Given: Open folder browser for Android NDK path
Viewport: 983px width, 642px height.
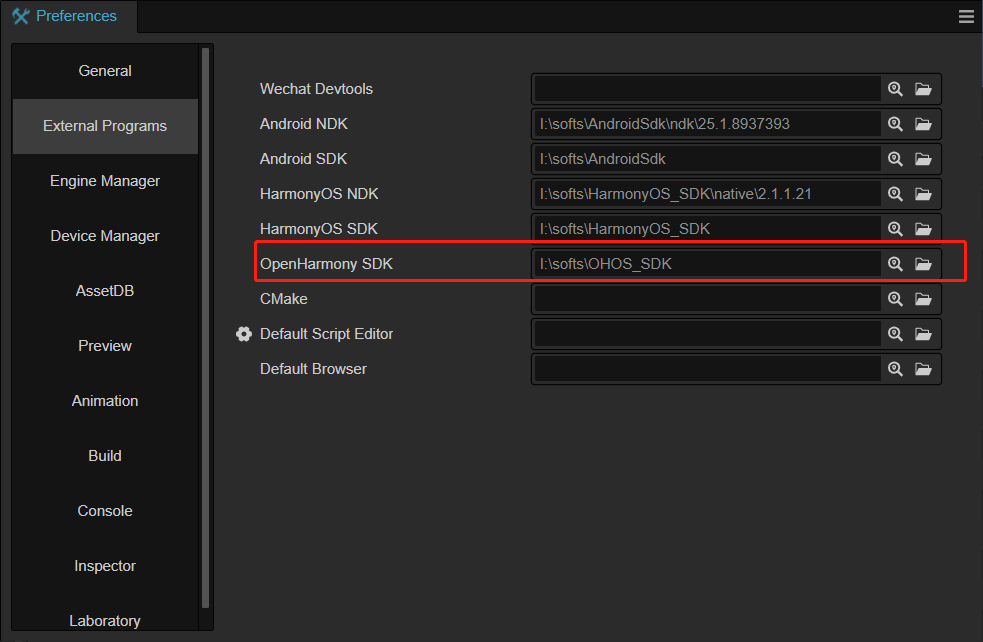Looking at the screenshot, I should click(923, 124).
